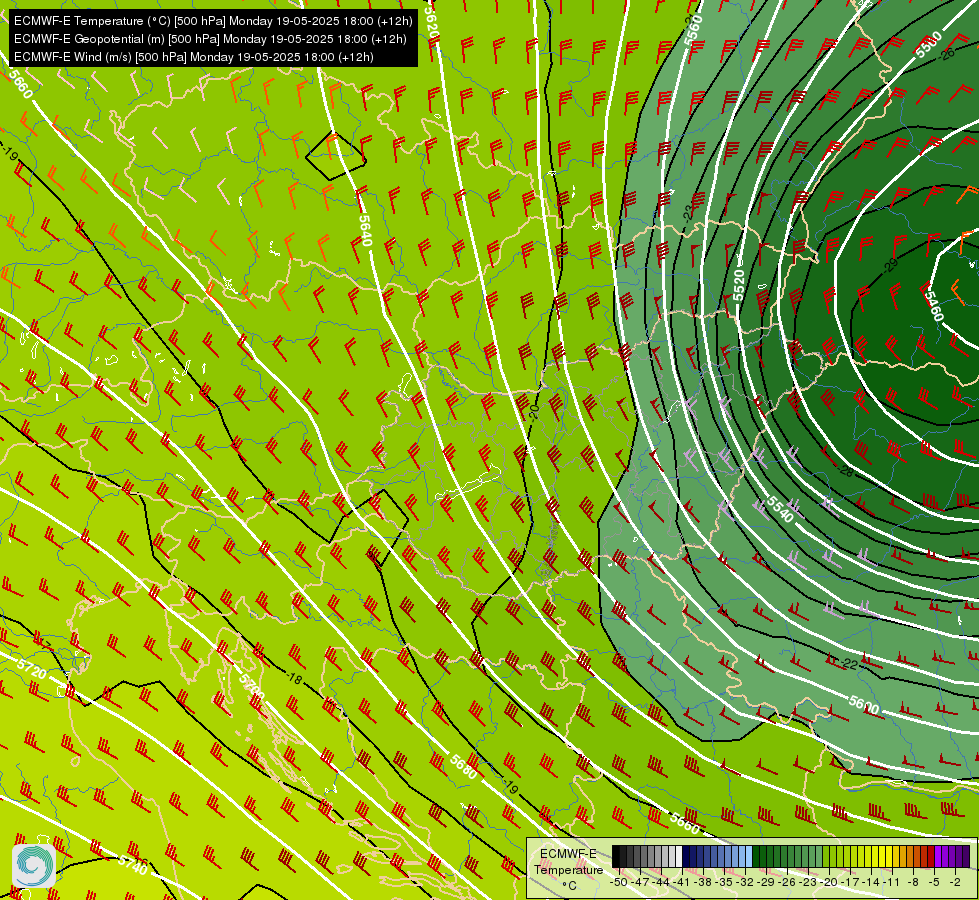
Task: Click the legend title ECMWF-E Temperature °C
Action: (x=568, y=869)
